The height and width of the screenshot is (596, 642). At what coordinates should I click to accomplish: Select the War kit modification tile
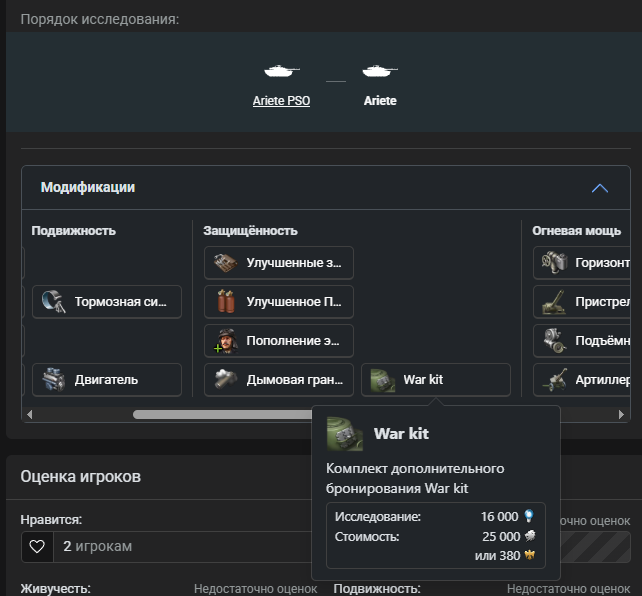(x=436, y=379)
